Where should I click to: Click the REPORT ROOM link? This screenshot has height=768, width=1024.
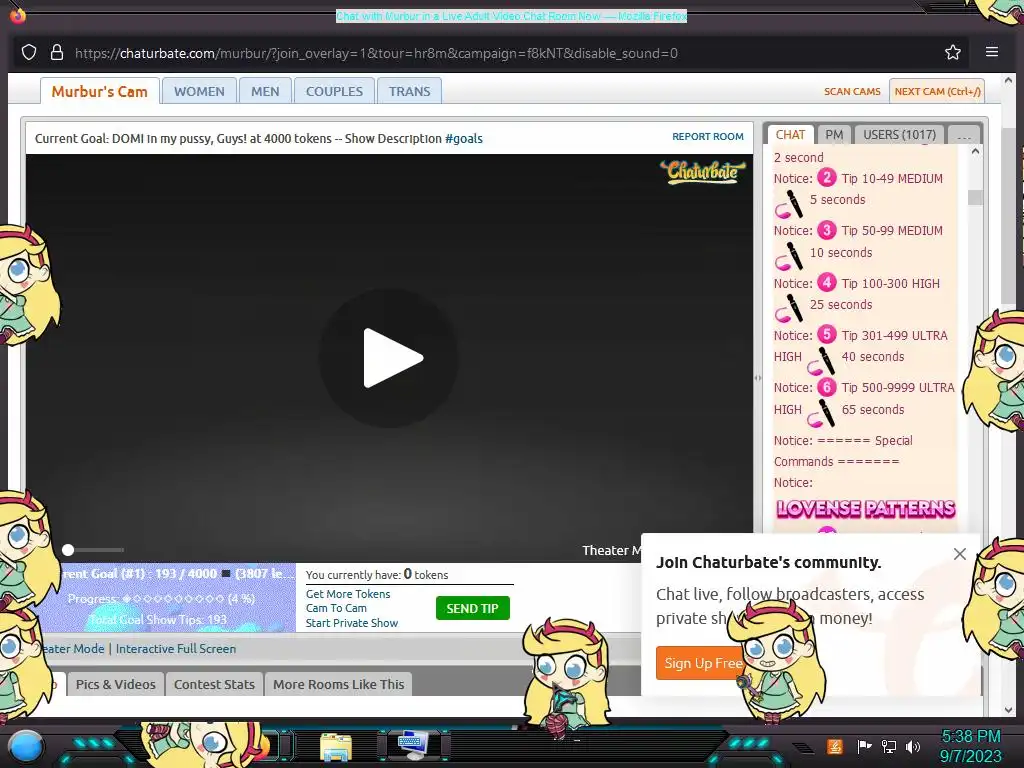tap(708, 136)
